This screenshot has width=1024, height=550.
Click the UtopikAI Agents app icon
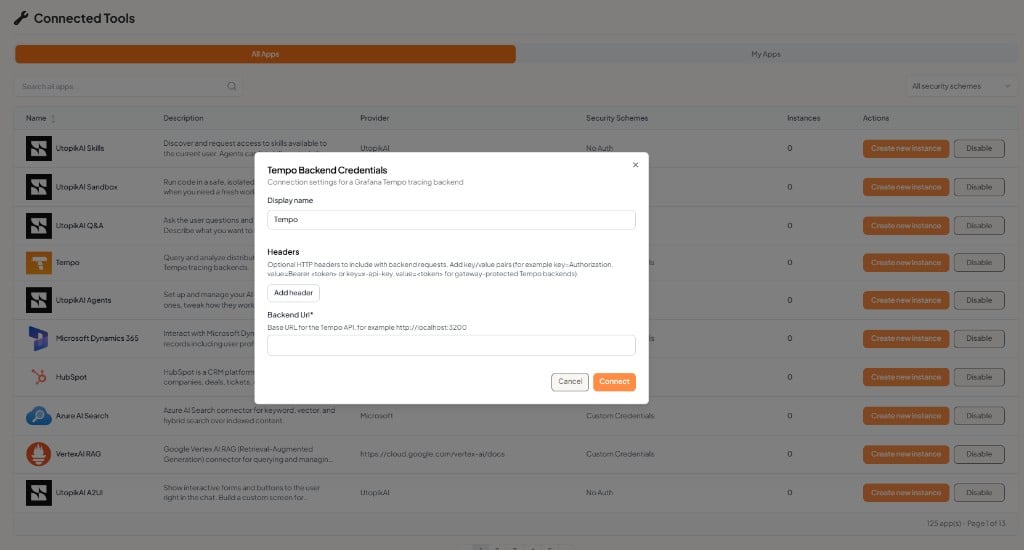[x=39, y=300]
